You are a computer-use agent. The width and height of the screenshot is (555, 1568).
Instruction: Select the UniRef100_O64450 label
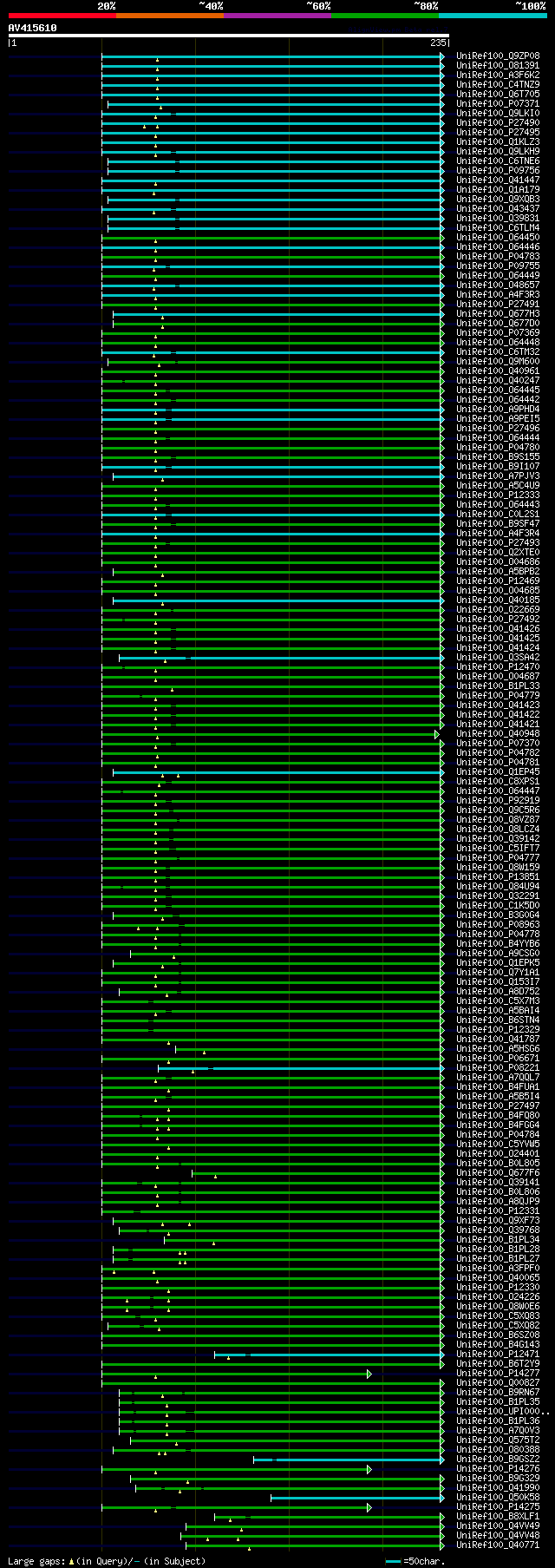pos(498,237)
